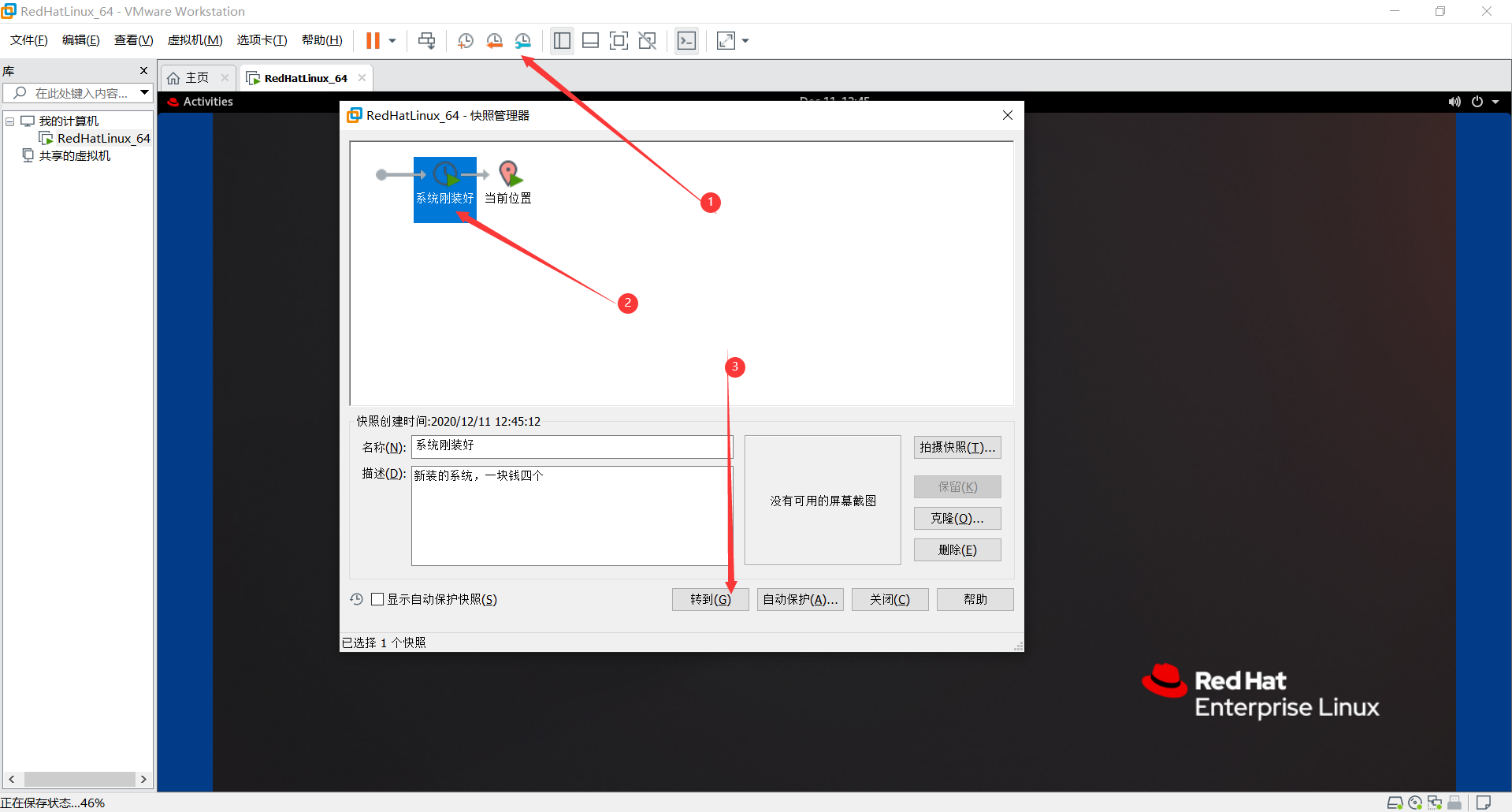The image size is (1512, 812).
Task: Click Activities in the guest top bar
Action: (208, 102)
